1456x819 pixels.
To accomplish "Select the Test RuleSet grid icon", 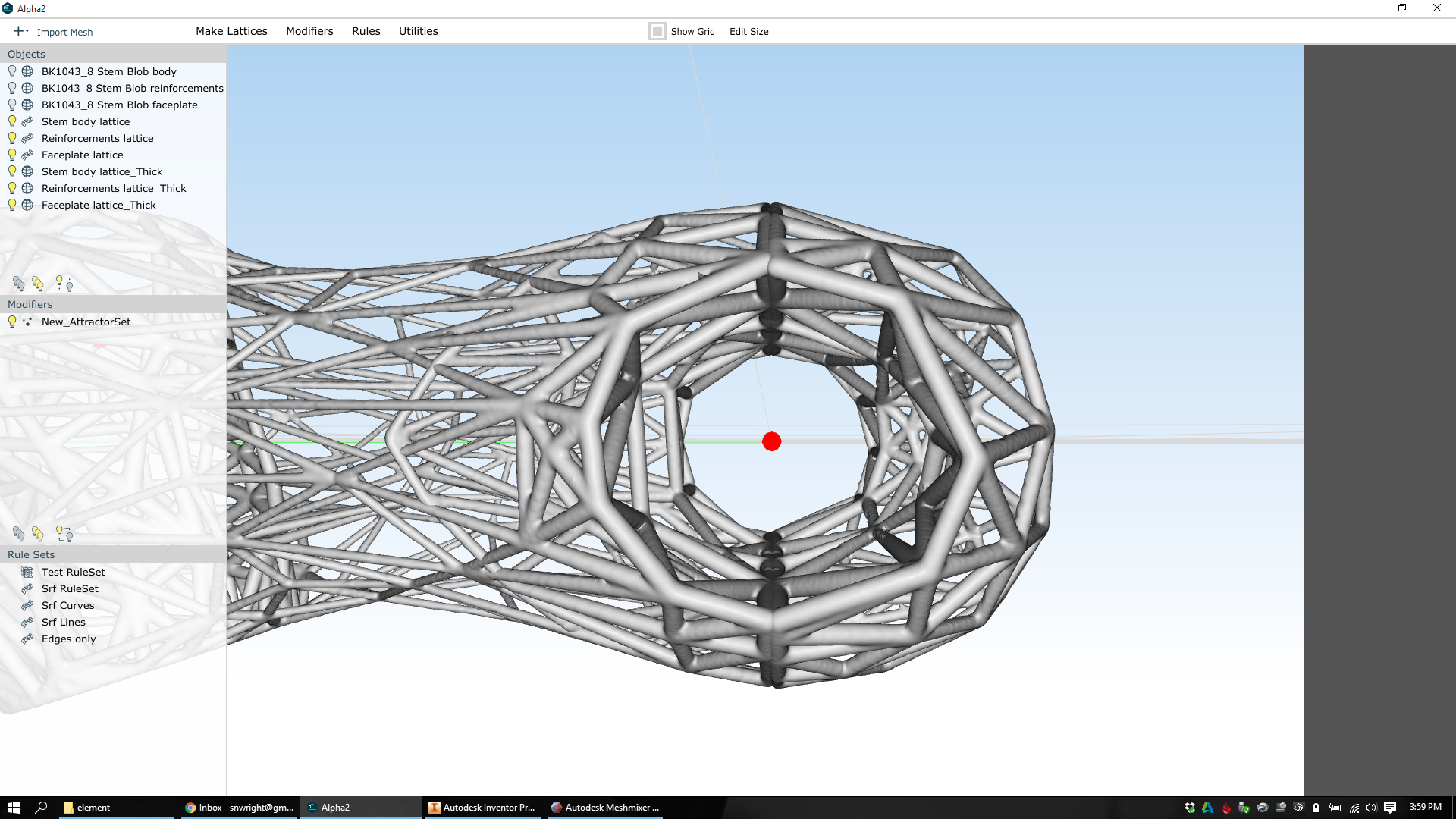I will pos(27,572).
